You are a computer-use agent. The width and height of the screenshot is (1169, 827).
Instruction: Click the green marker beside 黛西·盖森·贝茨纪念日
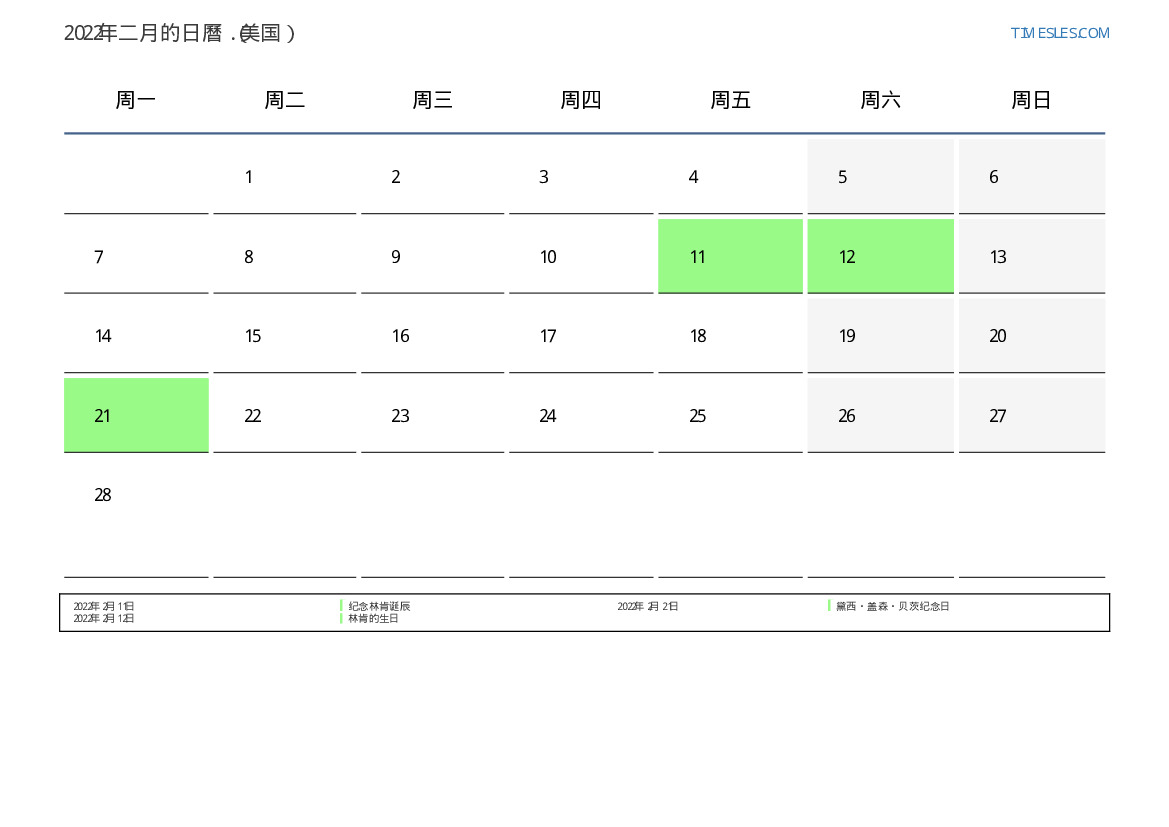(829, 606)
